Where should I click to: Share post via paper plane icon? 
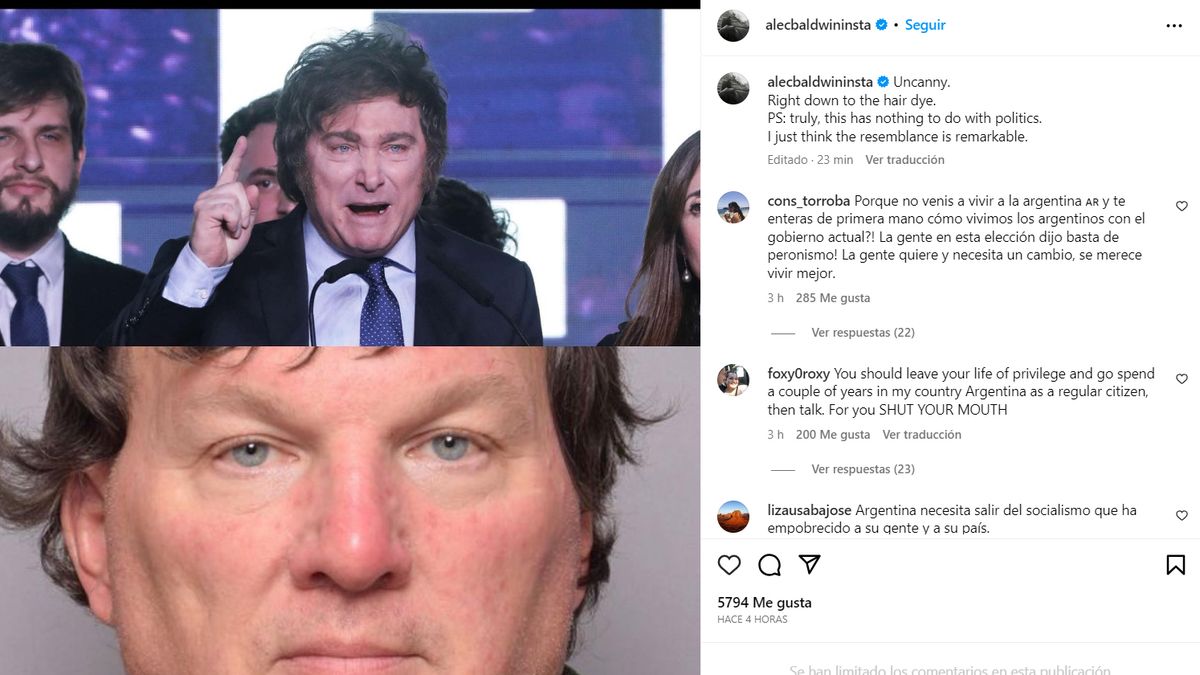tap(810, 565)
